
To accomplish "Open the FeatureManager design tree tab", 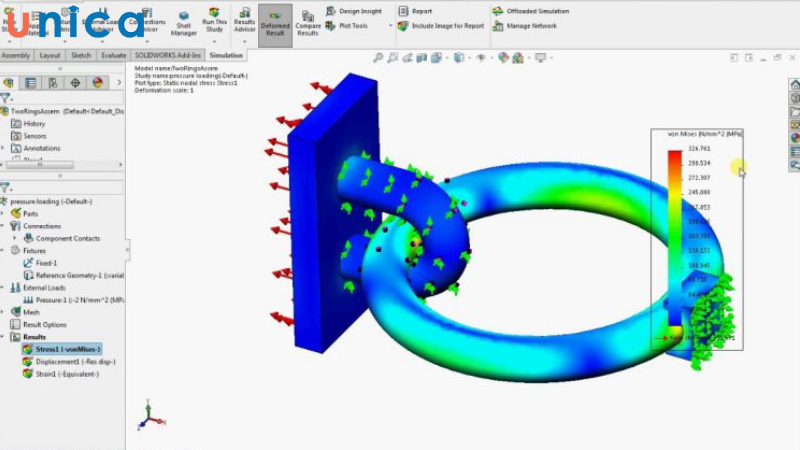I will 8,83.
